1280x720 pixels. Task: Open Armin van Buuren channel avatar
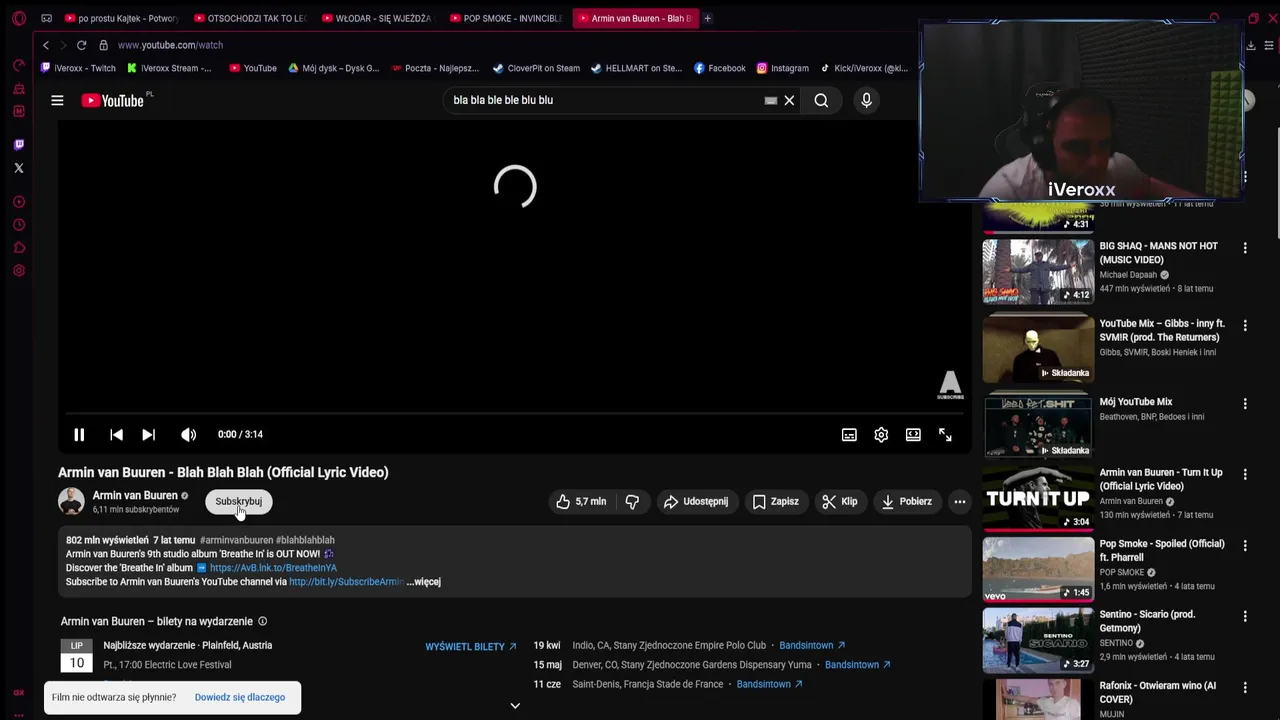(71, 501)
